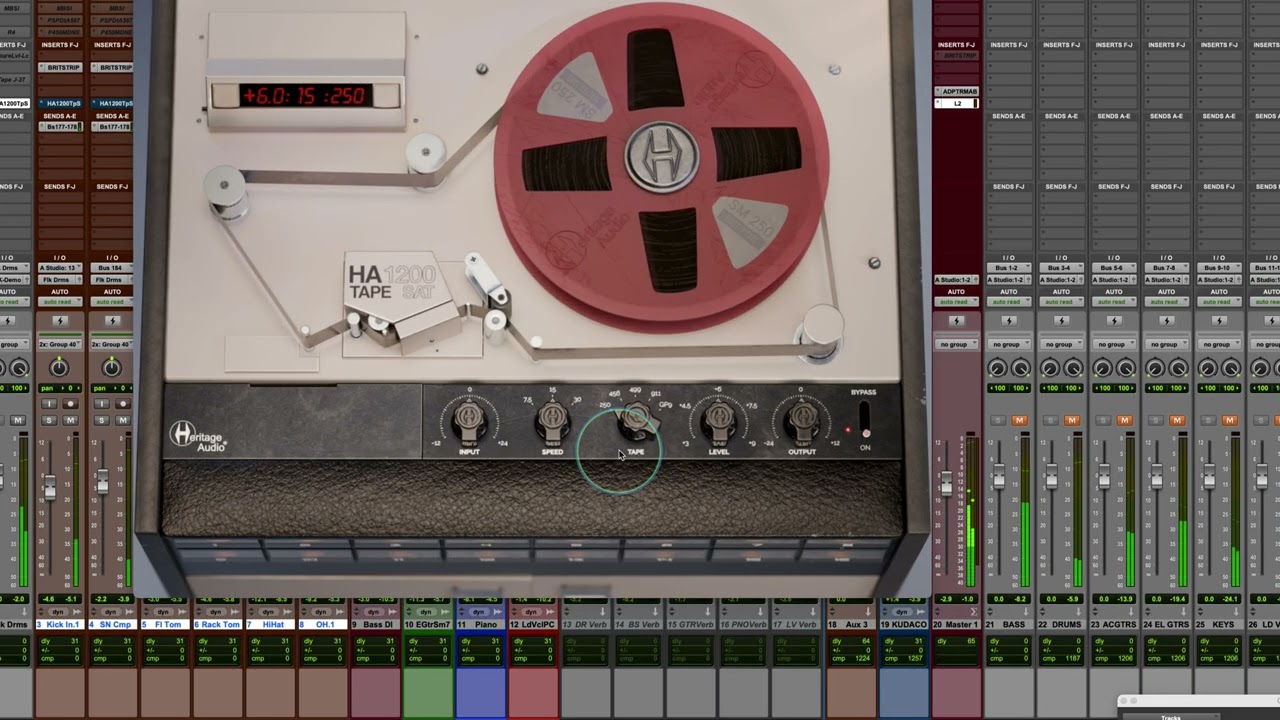Record-enable the Kick In.1 track
This screenshot has height=720, width=1280.
(70, 404)
